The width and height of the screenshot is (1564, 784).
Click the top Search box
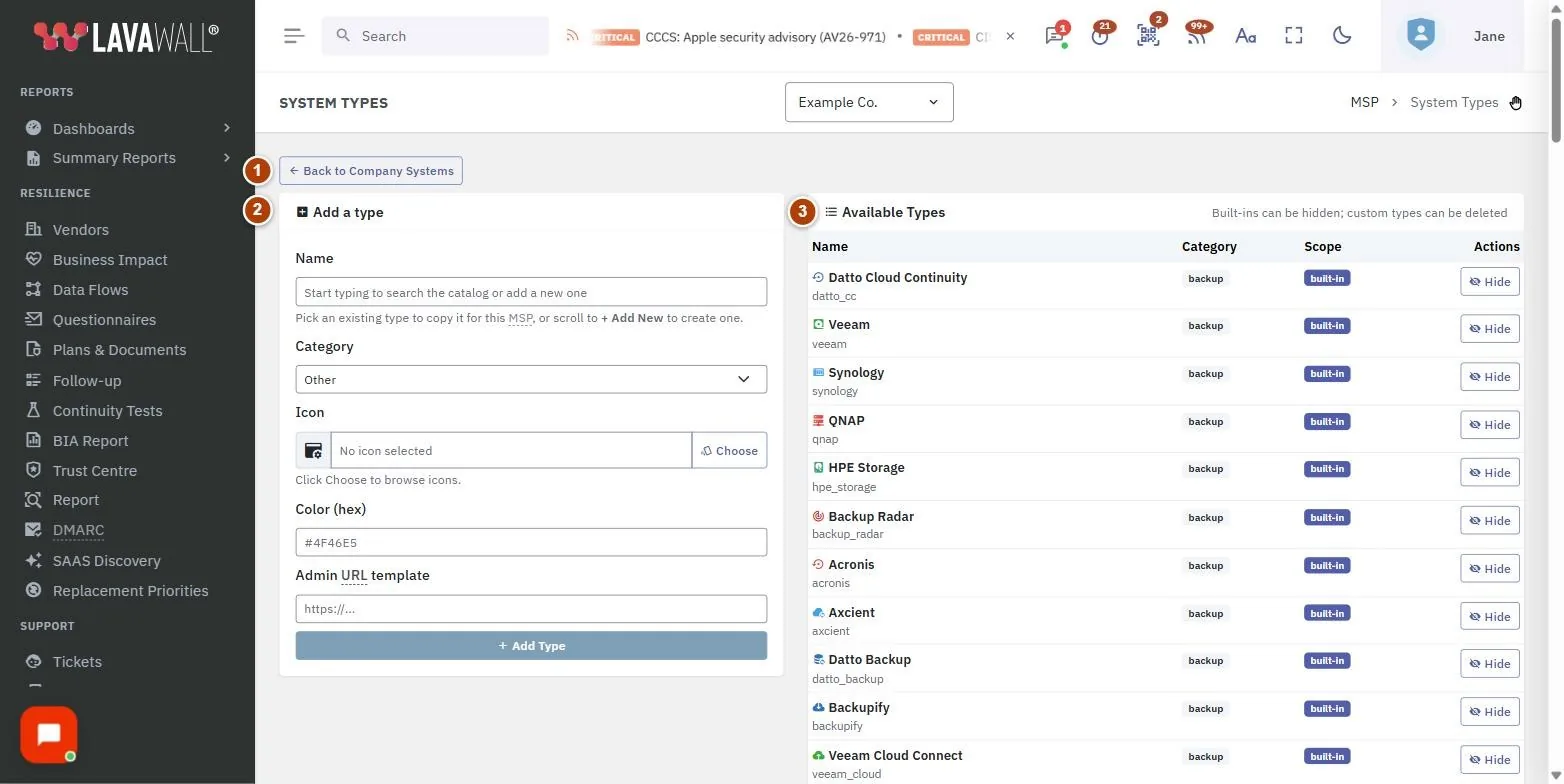pyautogui.click(x=435, y=36)
